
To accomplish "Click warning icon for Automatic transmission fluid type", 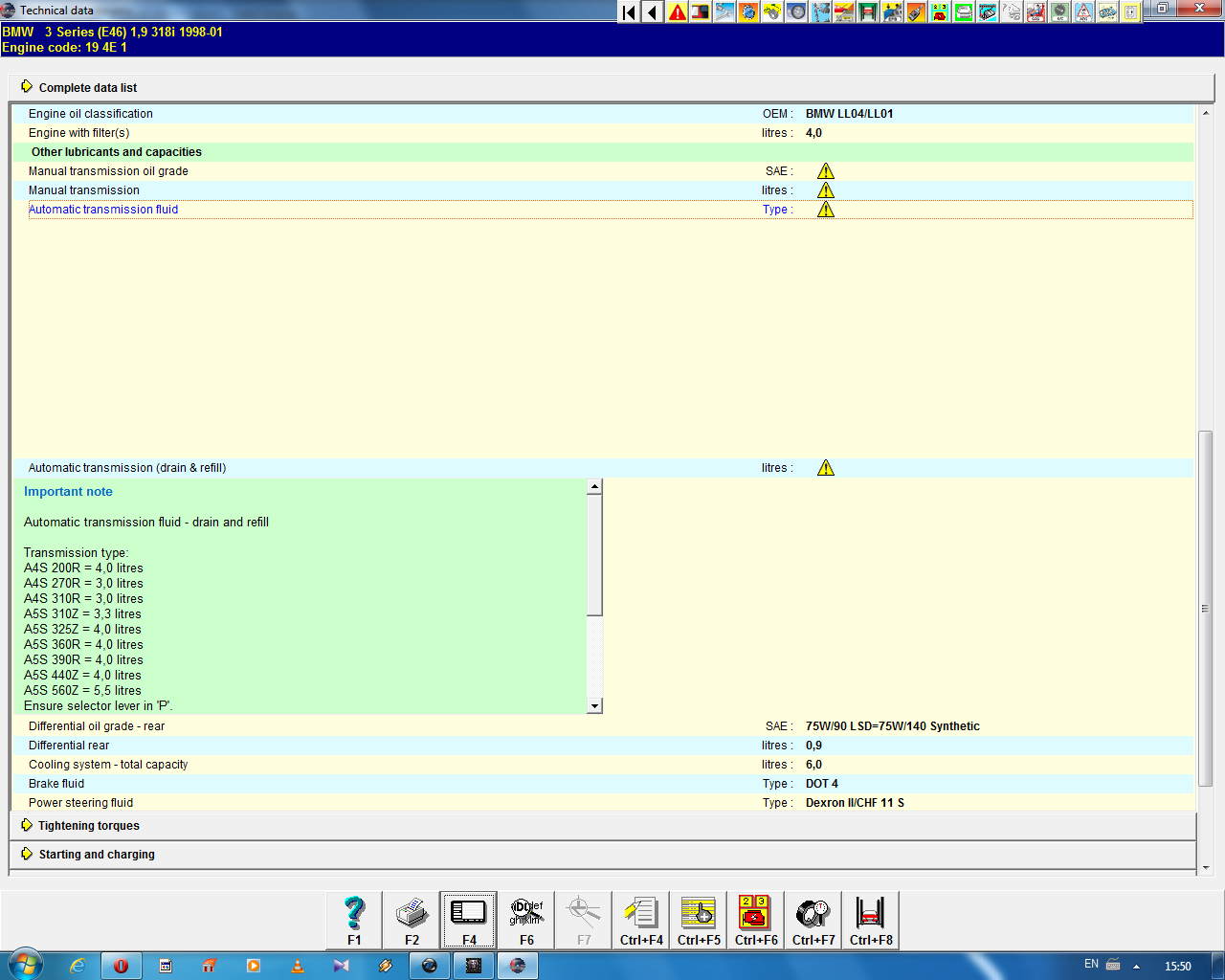I will point(826,210).
